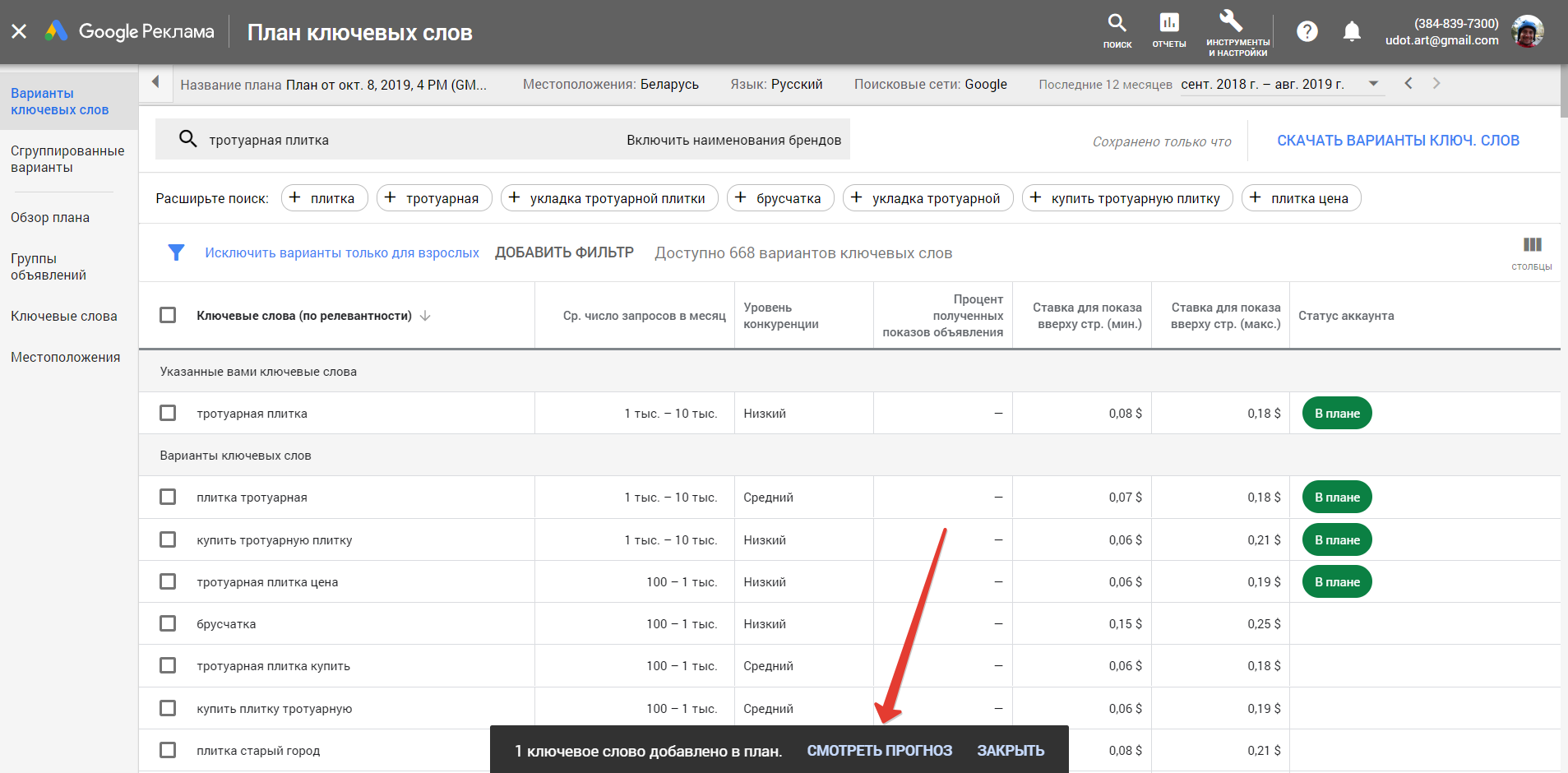The image size is (1568, 773).
Task: Click the columns icon above the table
Action: tap(1532, 245)
